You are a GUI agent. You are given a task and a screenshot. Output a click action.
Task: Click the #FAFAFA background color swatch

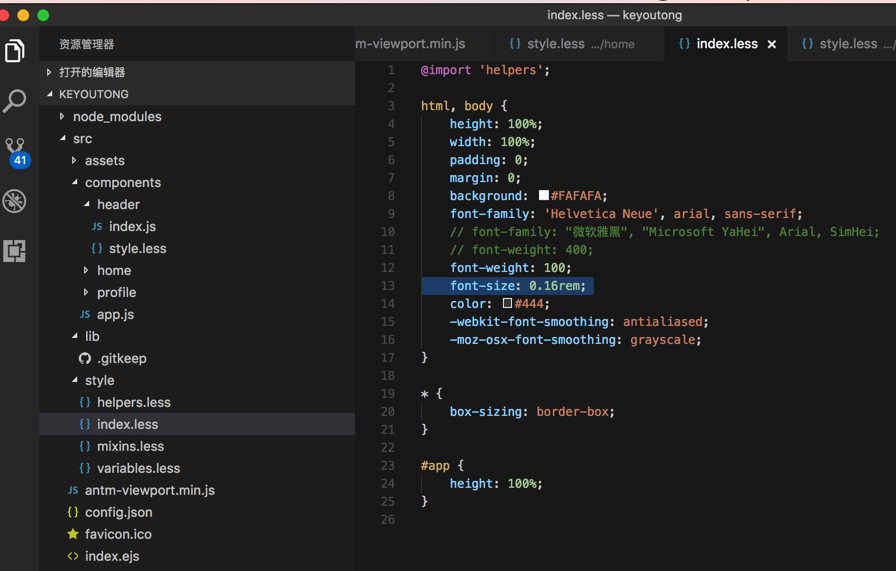tap(544, 196)
